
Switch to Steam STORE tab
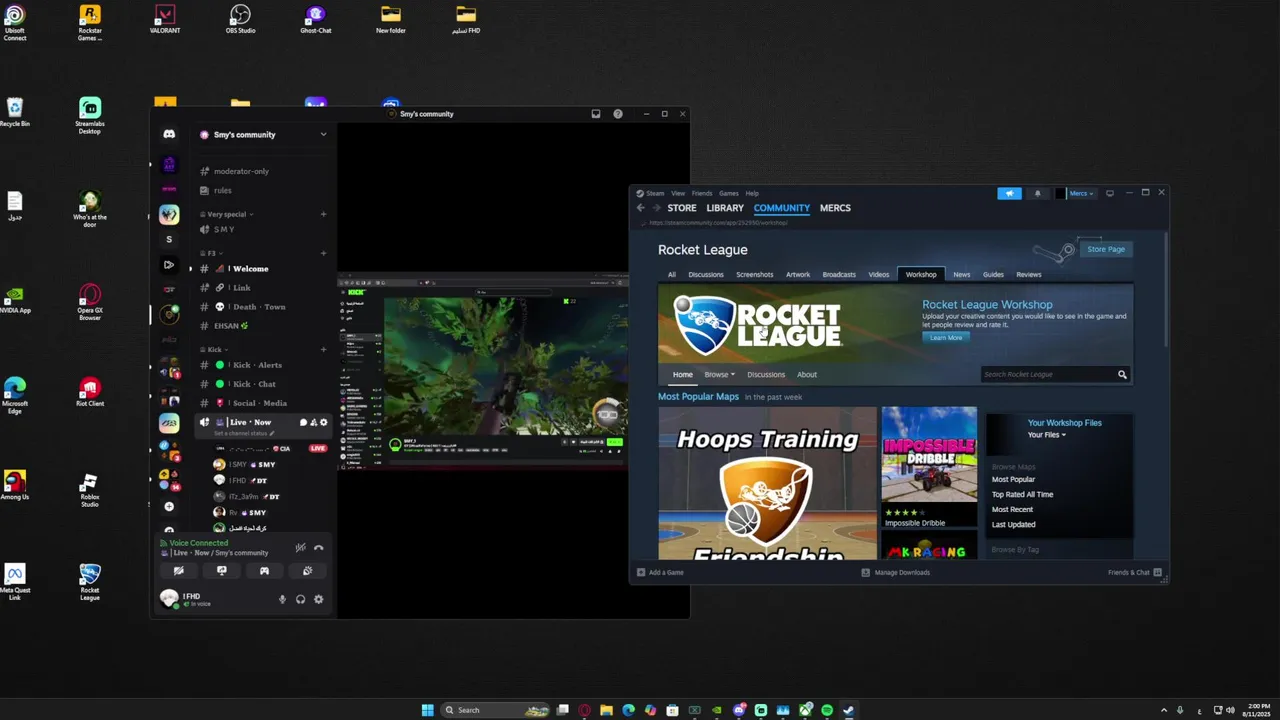[x=682, y=208]
